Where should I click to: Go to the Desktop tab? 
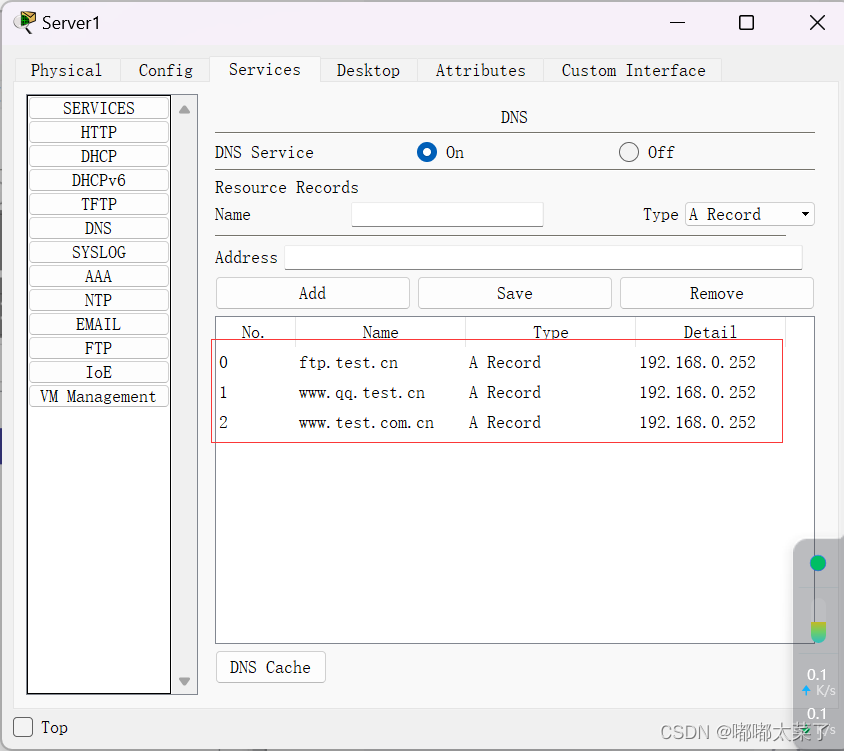tap(368, 71)
